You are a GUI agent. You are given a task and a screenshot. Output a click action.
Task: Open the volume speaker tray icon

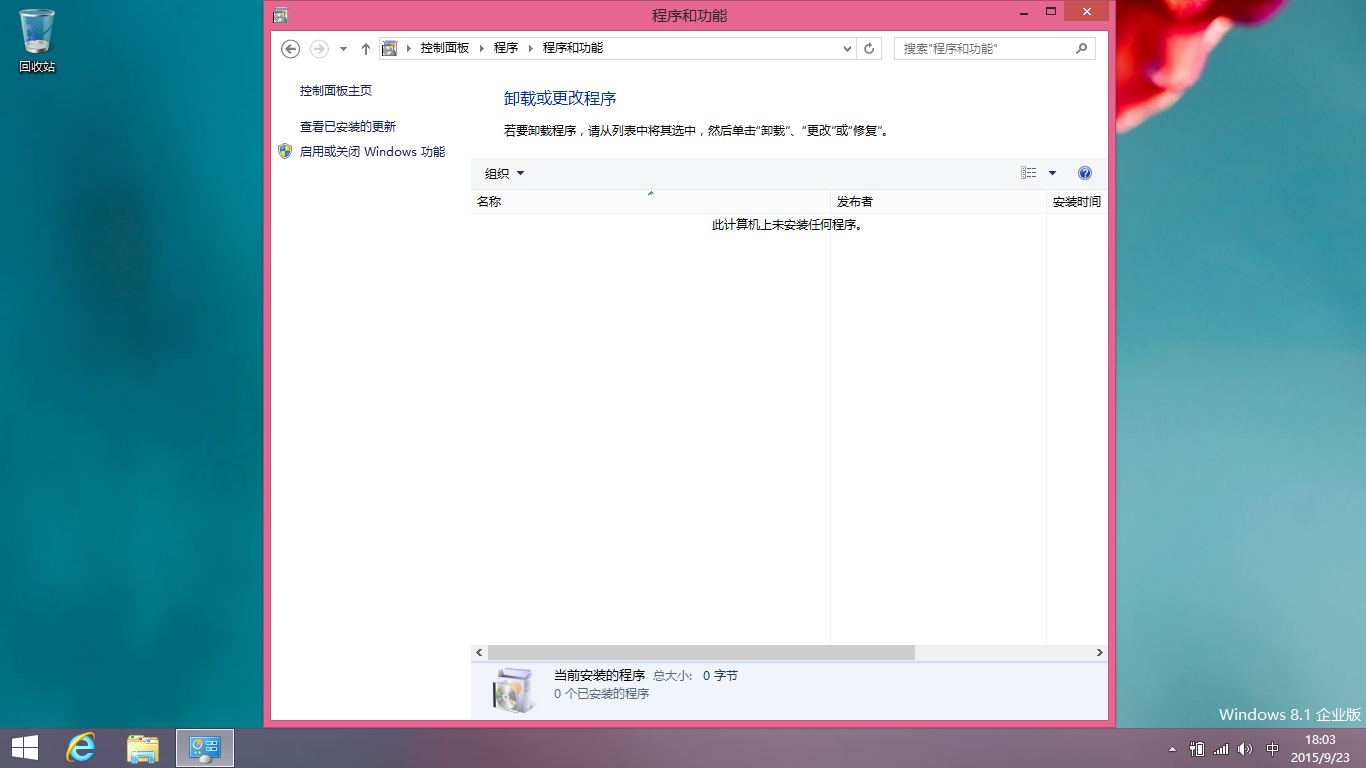(1245, 749)
